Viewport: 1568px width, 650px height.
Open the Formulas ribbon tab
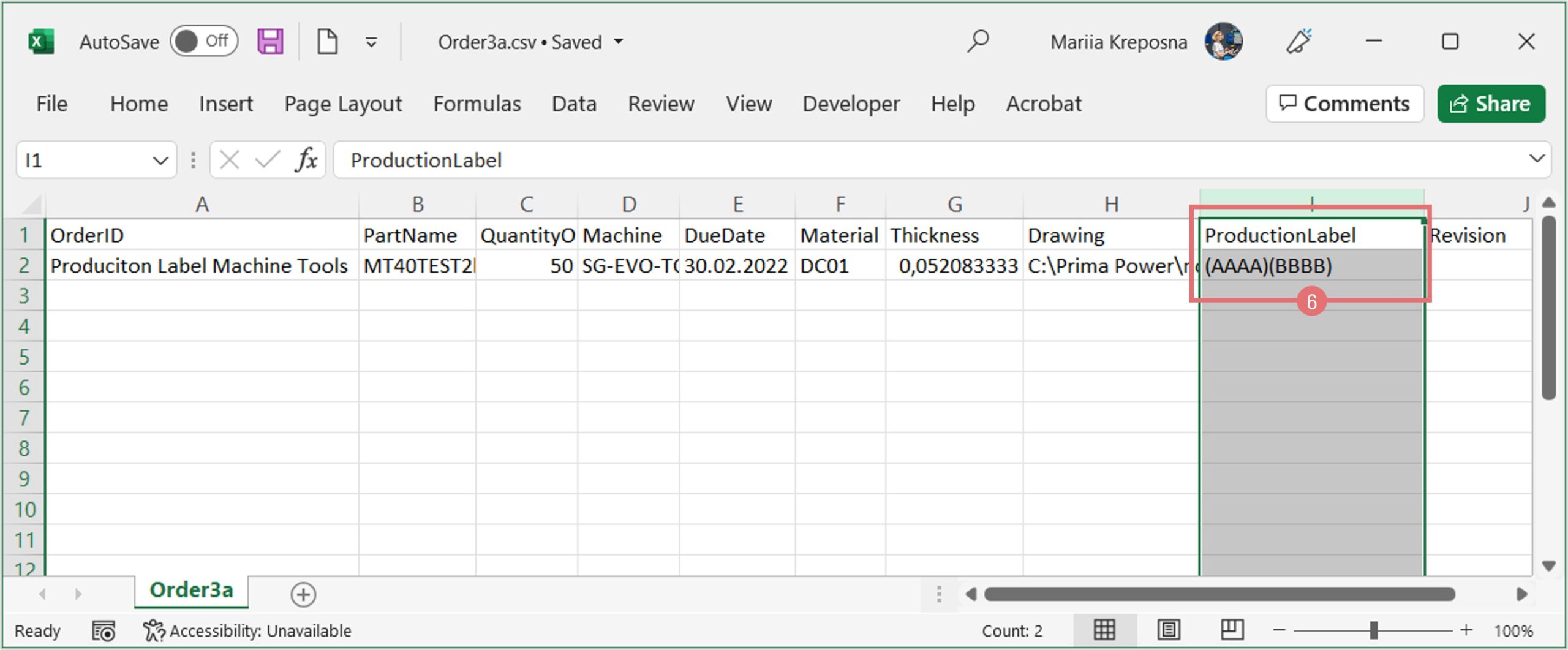(x=477, y=104)
